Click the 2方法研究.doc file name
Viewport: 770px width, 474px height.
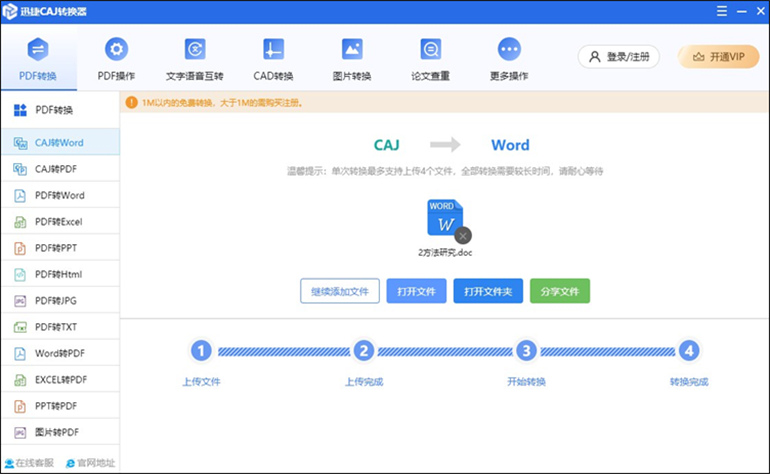point(445,252)
